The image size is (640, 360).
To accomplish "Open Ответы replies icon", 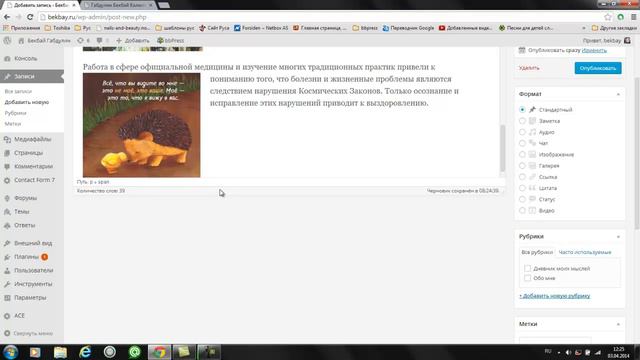I will [7, 225].
